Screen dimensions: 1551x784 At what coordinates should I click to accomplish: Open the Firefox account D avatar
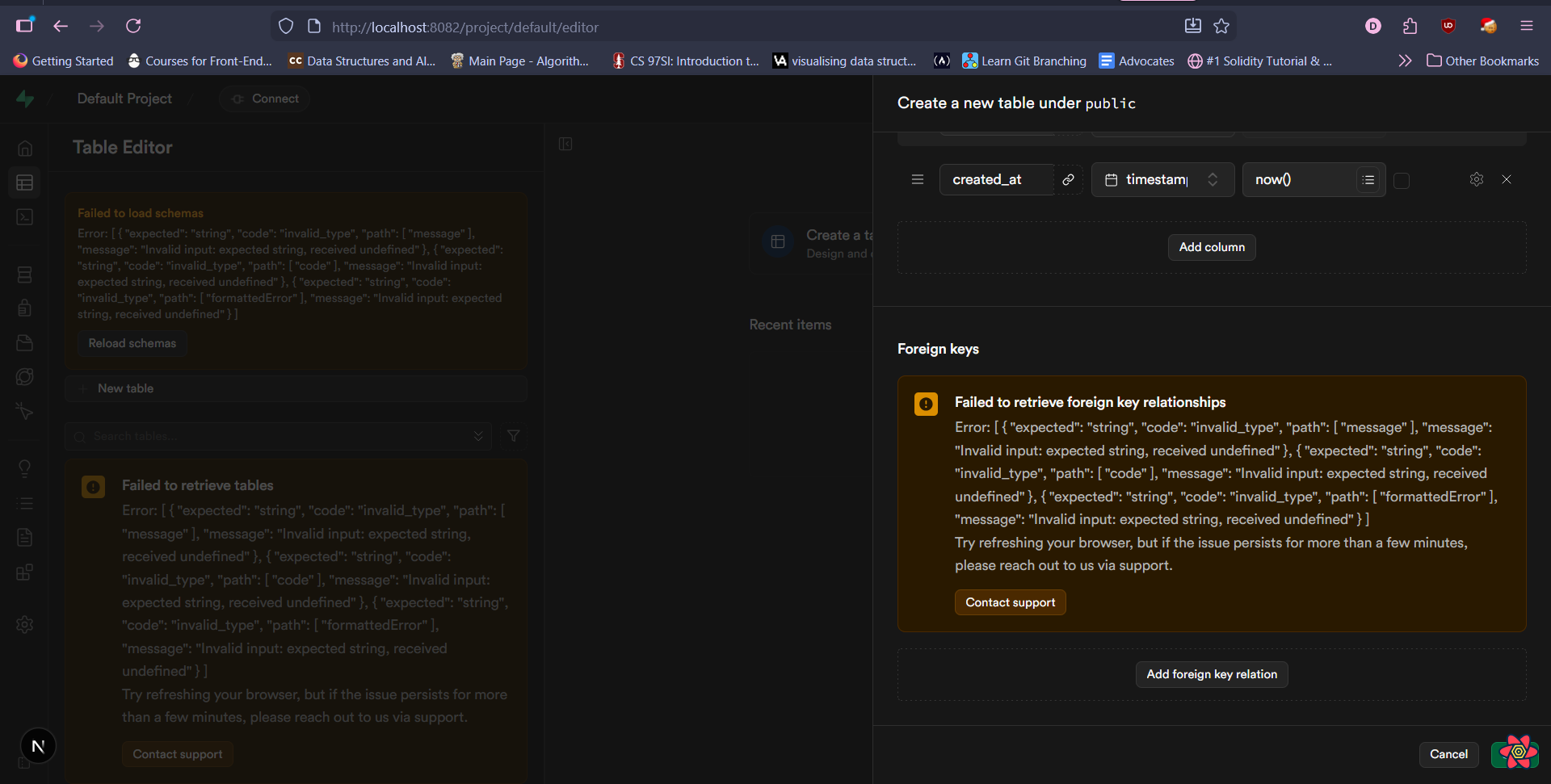tap(1372, 26)
